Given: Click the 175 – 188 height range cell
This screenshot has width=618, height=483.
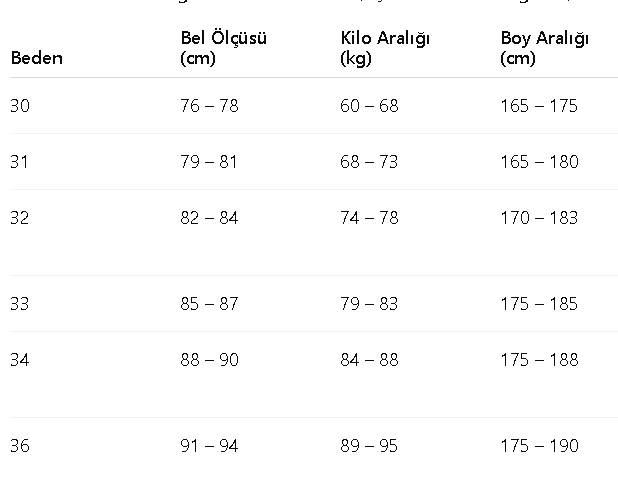Looking at the screenshot, I should tap(540, 360).
